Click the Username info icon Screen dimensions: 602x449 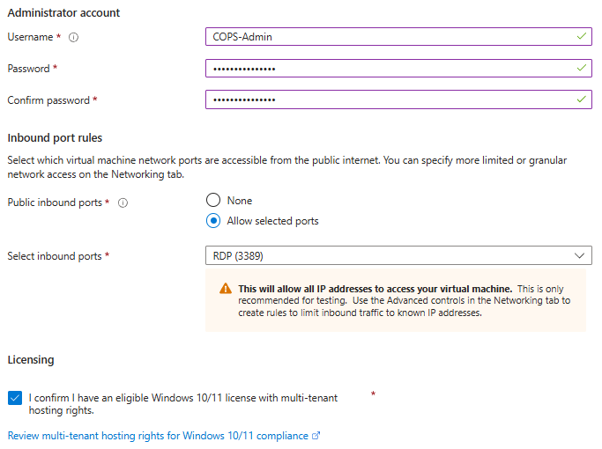[73, 37]
